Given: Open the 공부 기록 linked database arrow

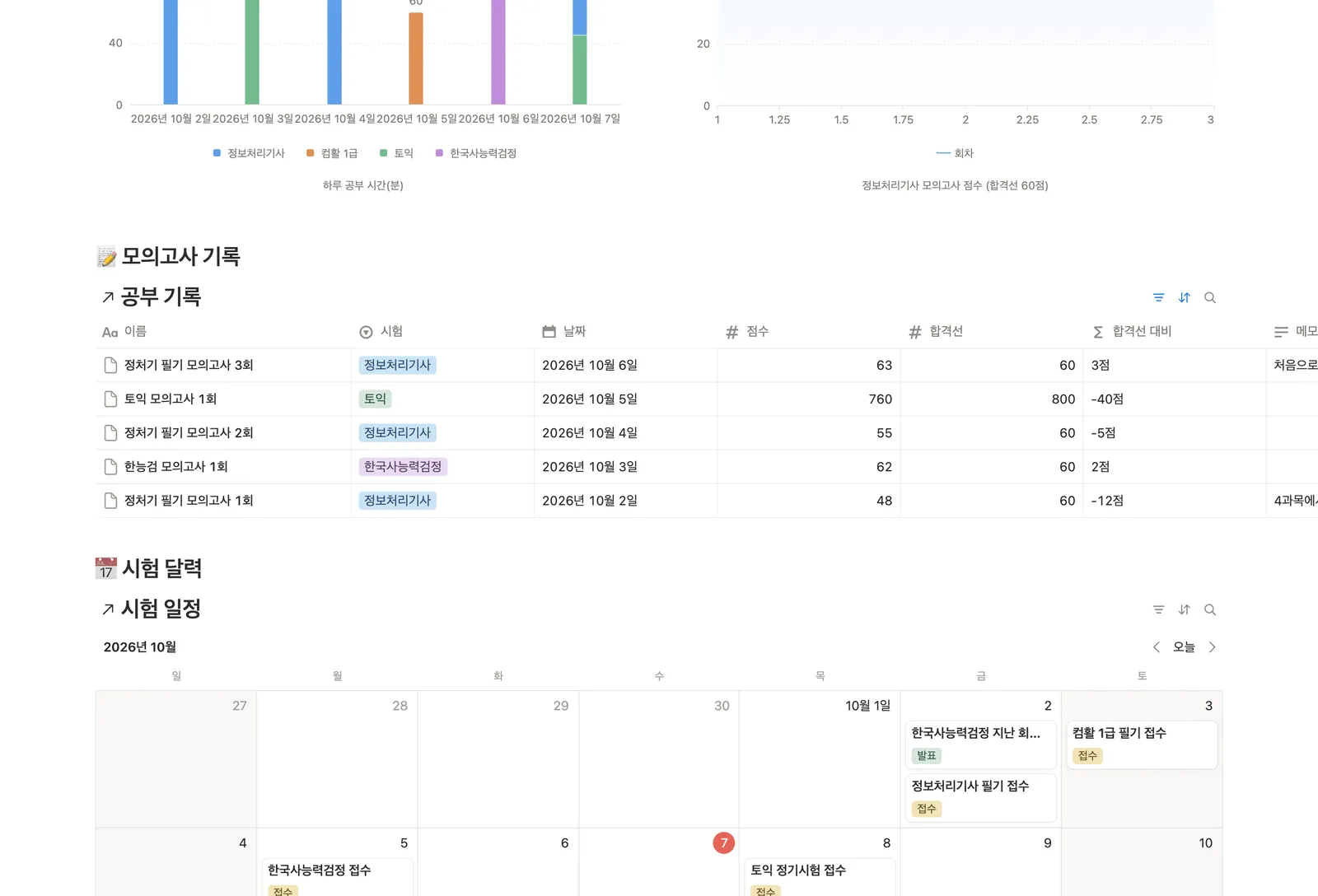Looking at the screenshot, I should point(108,297).
